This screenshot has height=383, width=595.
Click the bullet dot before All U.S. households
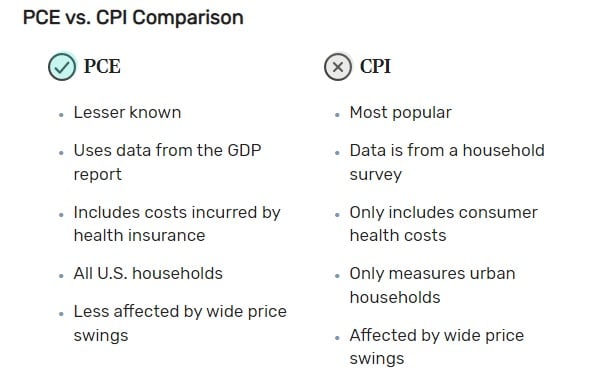[61, 276]
